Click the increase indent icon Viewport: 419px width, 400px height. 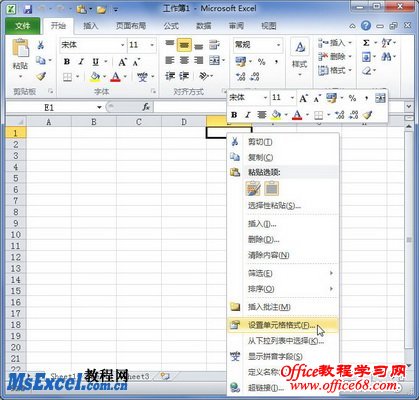184,76
